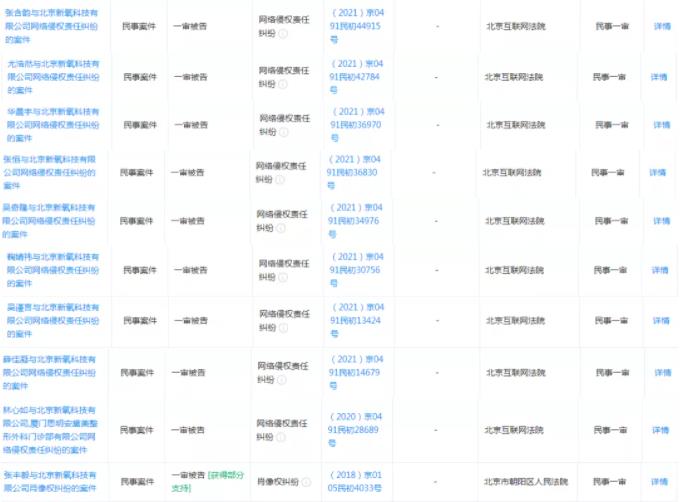Open 华晨宇 case title link

tap(53, 125)
